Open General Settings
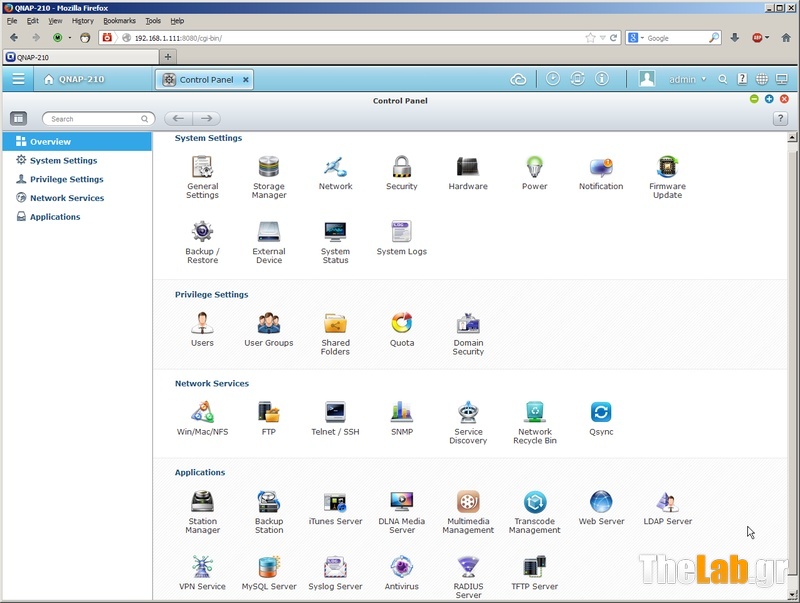800x603 pixels. pos(203,177)
